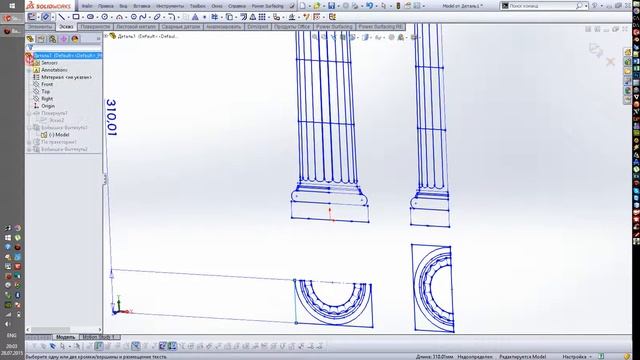Select the Linear Sketch Pattern tool
The image size is (640, 360).
pyautogui.click(x=262, y=17)
